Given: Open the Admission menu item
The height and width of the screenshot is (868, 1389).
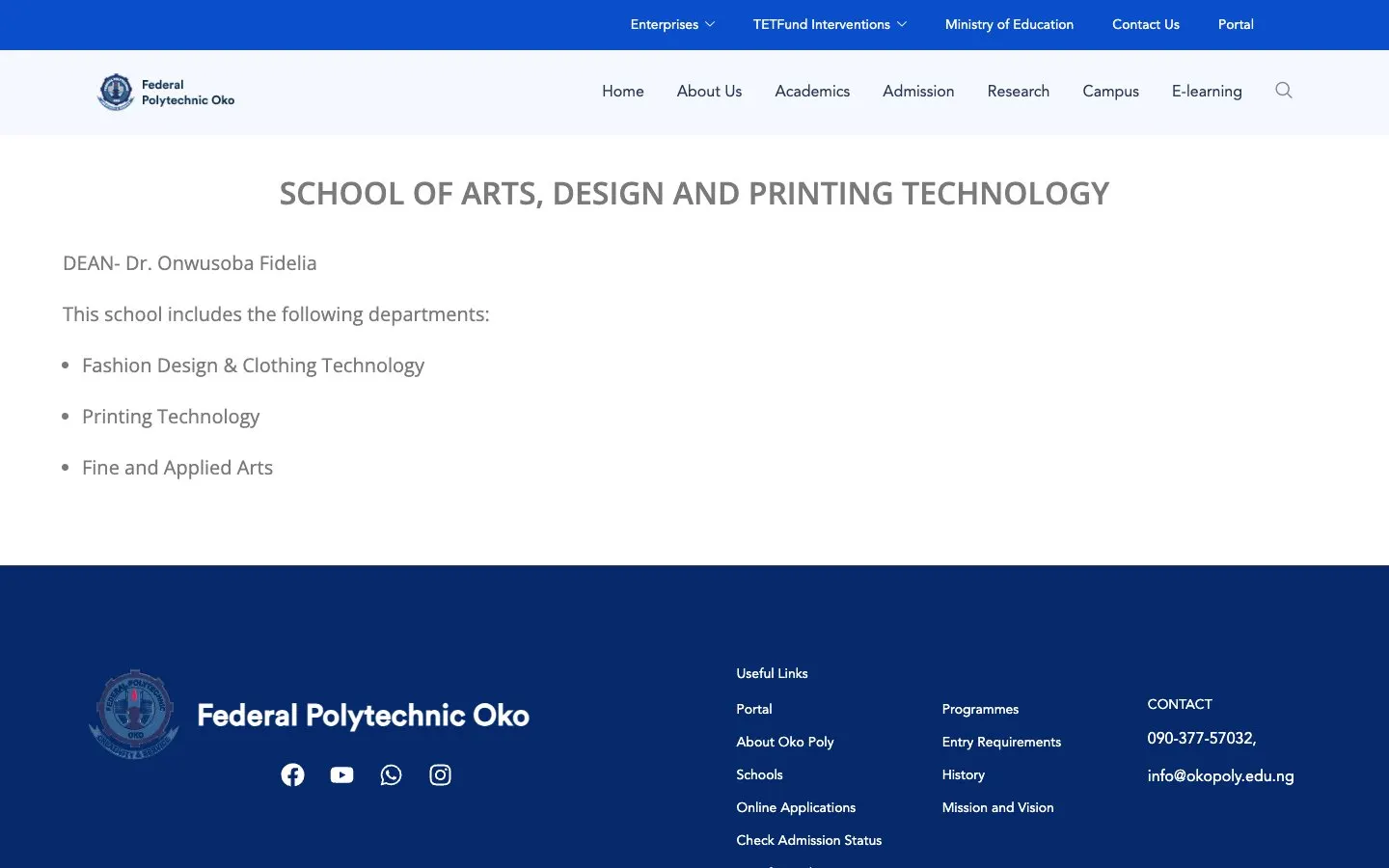Looking at the screenshot, I should point(918,91).
